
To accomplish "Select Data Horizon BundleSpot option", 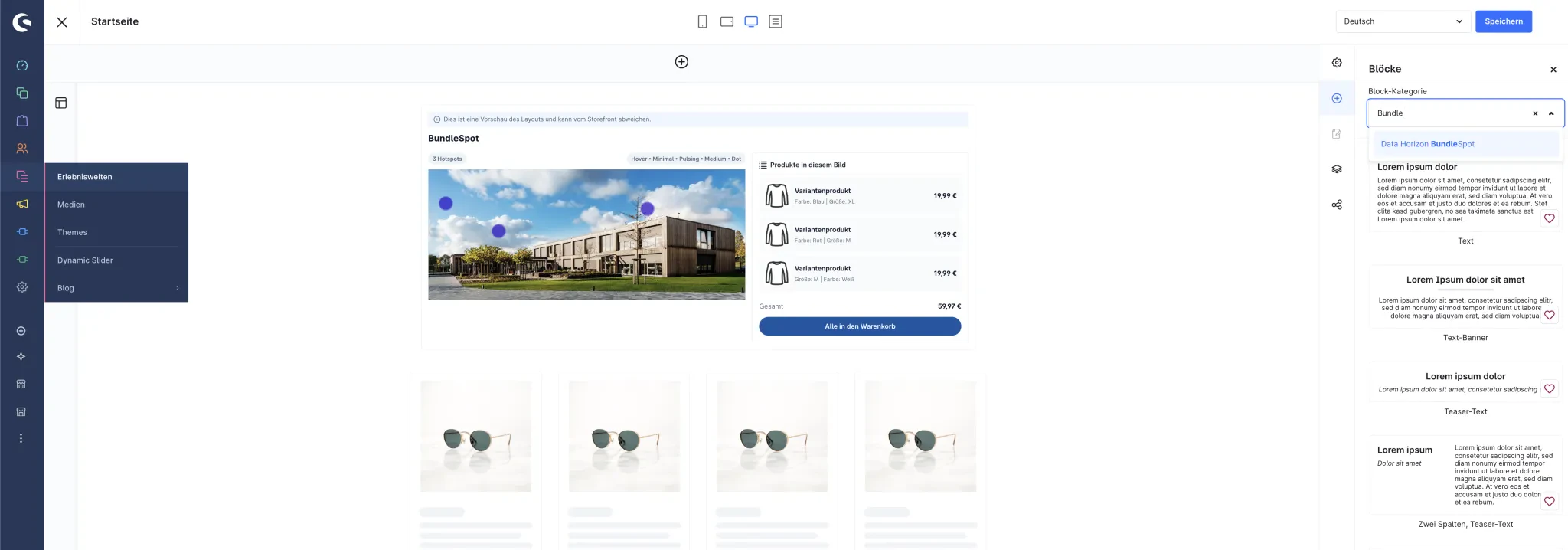I will click(1465, 144).
